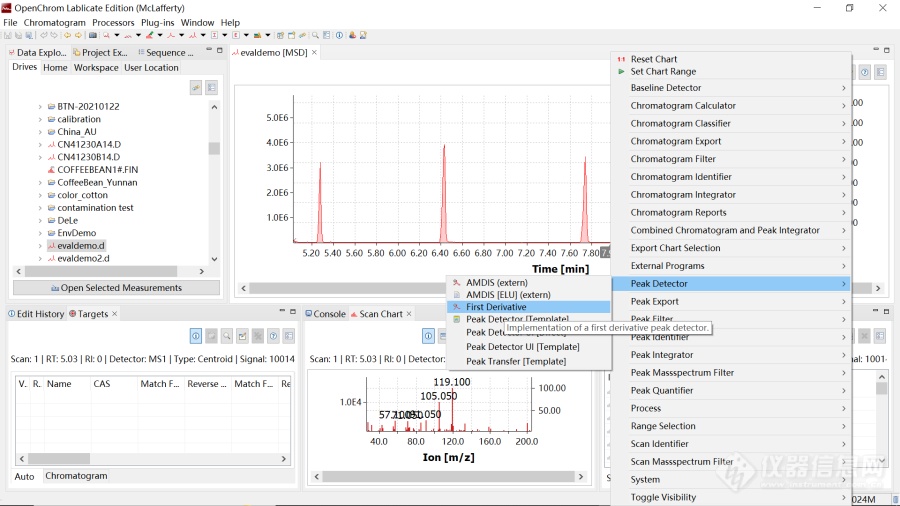Close the evaldemo [MSD] editor tab
Image resolution: width=900 pixels, height=506 pixels.
coord(314,53)
